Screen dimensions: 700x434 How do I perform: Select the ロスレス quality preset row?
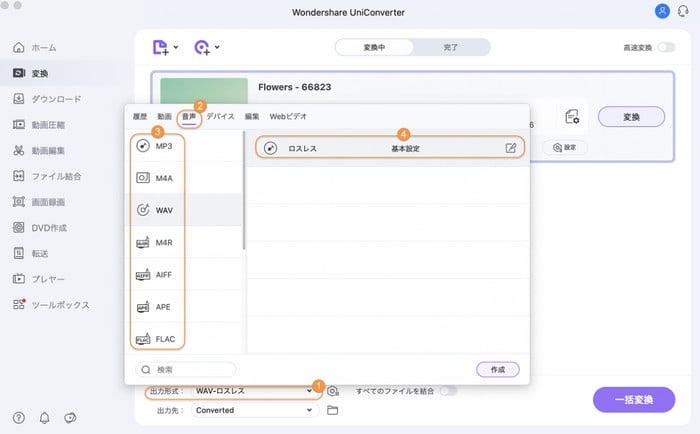(x=389, y=148)
